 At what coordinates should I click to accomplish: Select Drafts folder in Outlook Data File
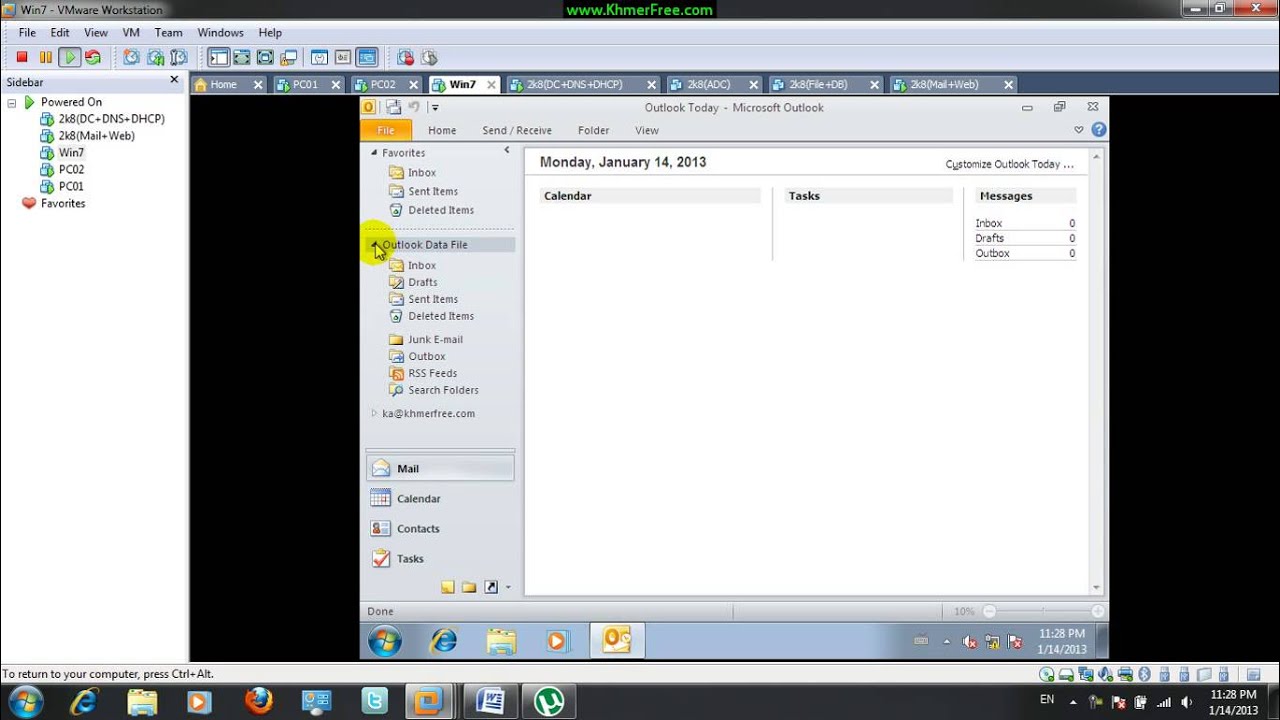423,282
